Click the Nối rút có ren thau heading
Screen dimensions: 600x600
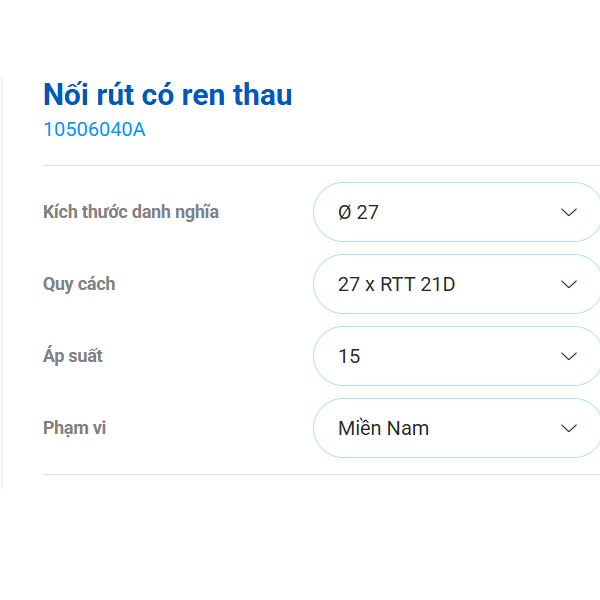168,95
